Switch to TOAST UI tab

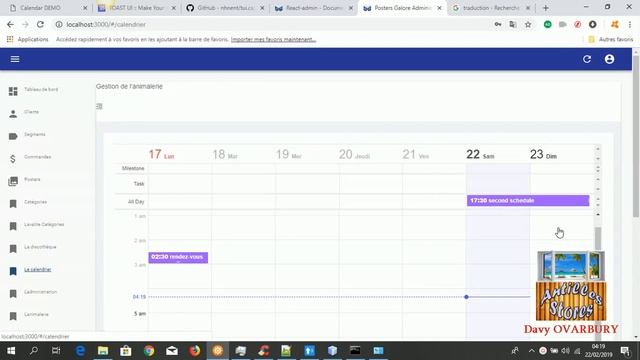pyautogui.click(x=137, y=8)
